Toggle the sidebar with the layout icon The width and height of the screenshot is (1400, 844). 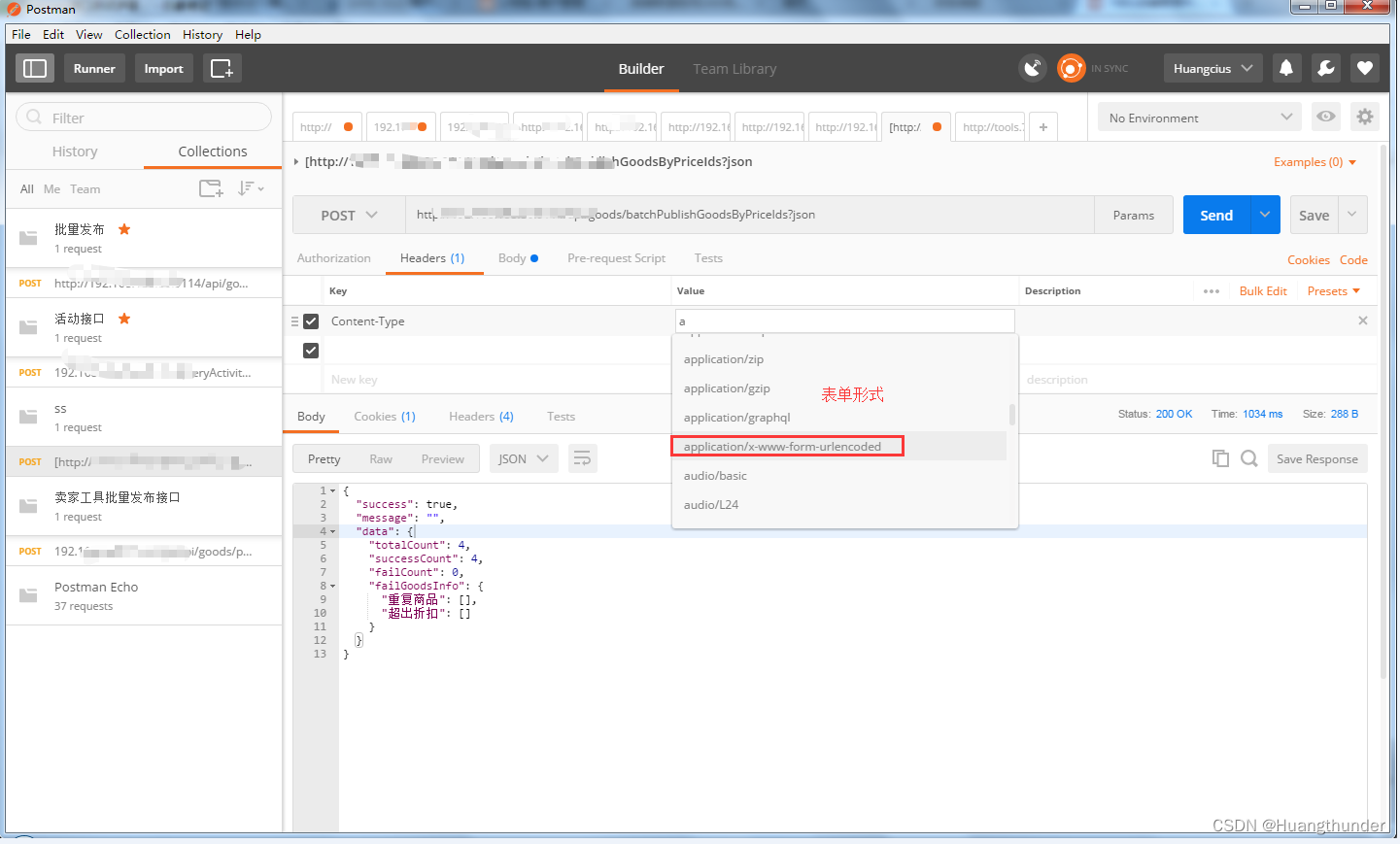[35, 68]
